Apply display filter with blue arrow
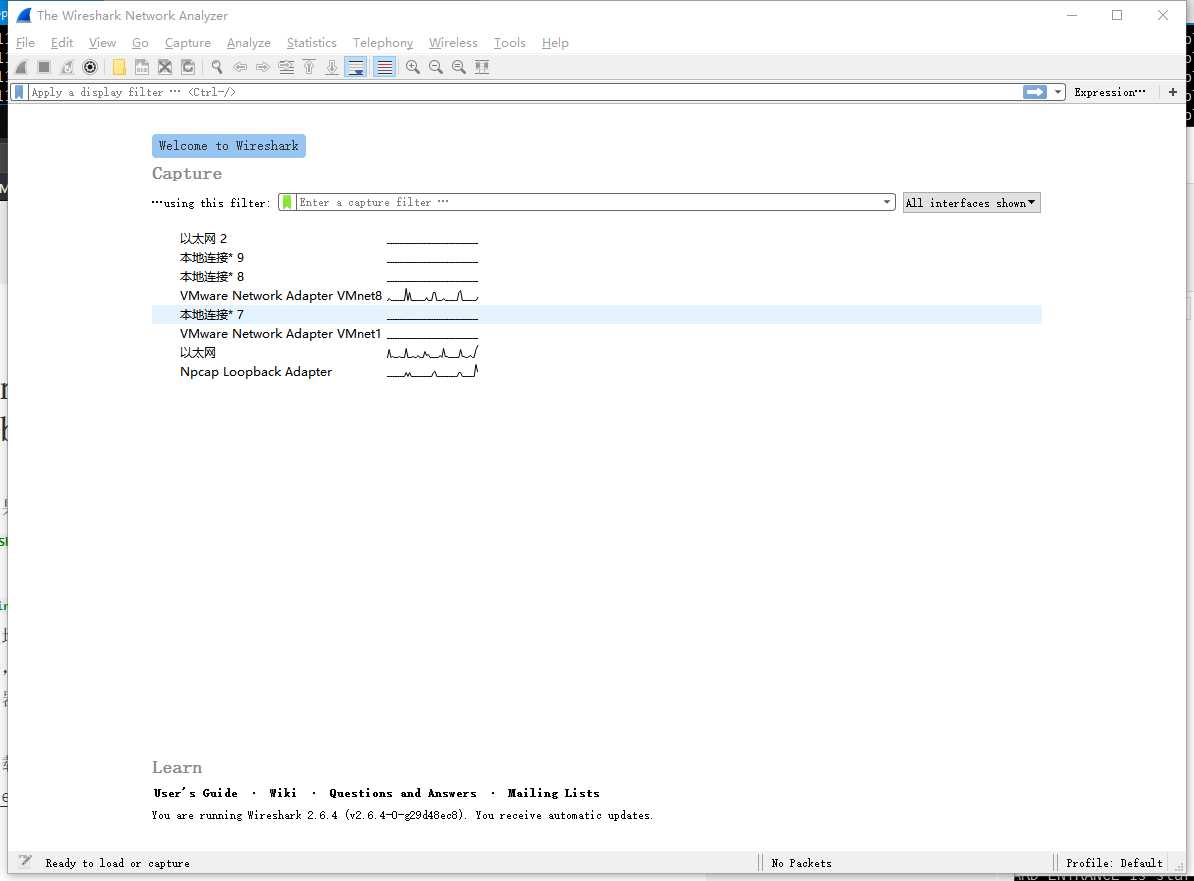This screenshot has width=1194, height=881. point(1035,92)
